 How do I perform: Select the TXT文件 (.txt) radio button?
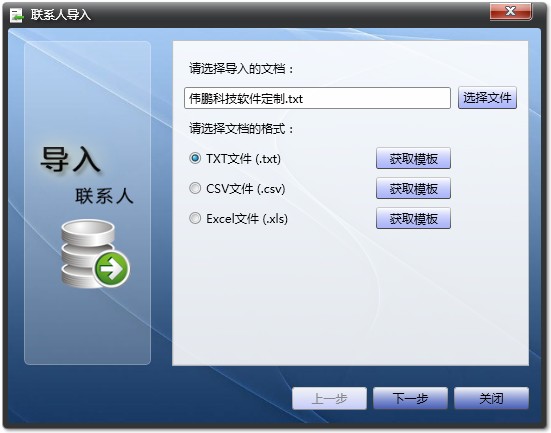(195, 158)
